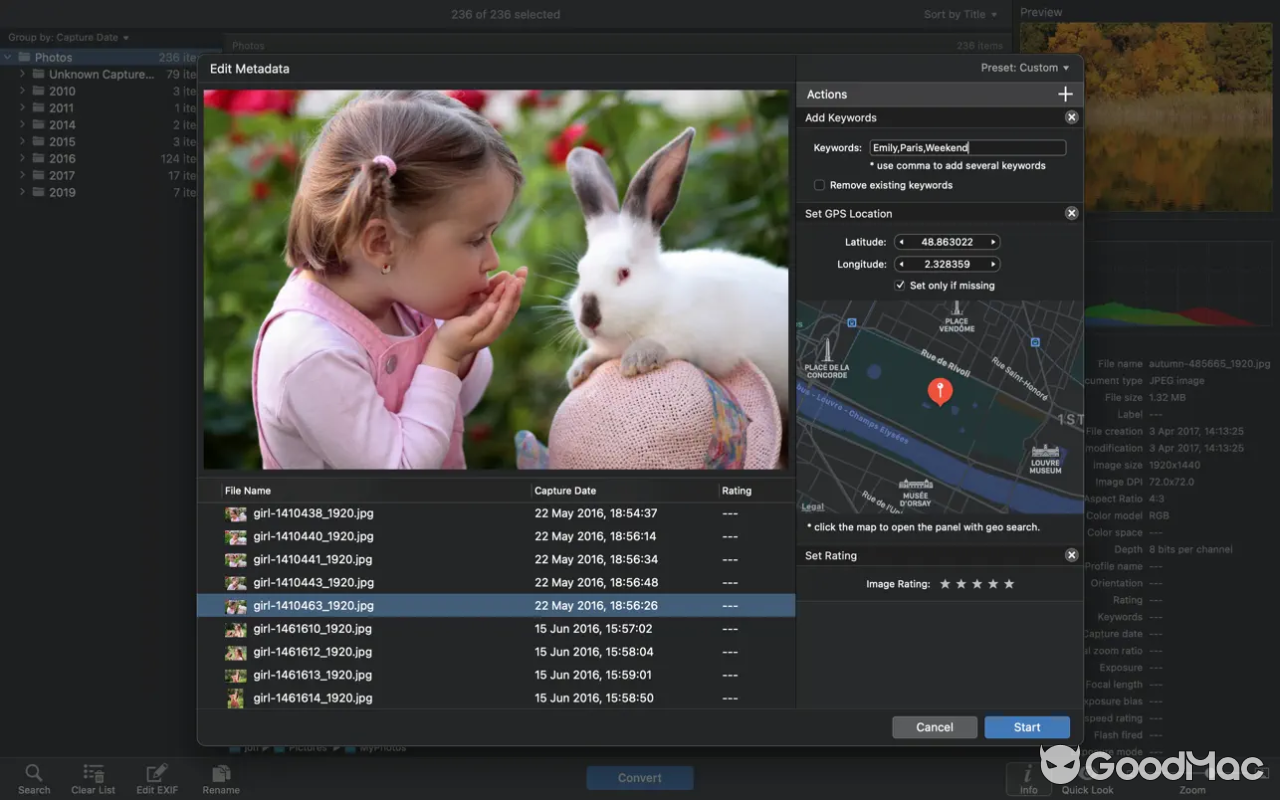Remove the Set GPS Location action
Image resolution: width=1280 pixels, height=800 pixels.
click(1071, 212)
